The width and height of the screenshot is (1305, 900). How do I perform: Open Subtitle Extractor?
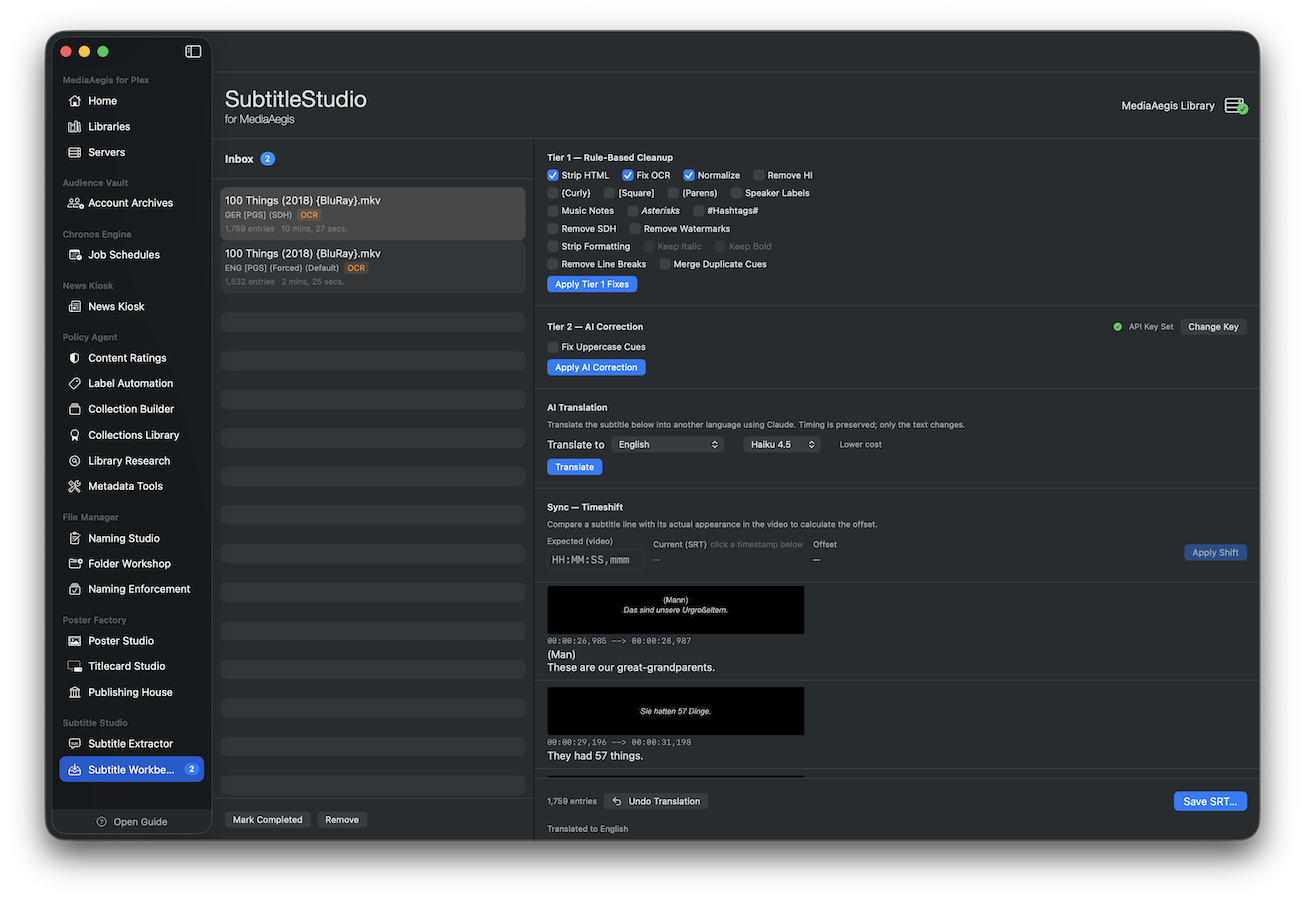(x=132, y=744)
